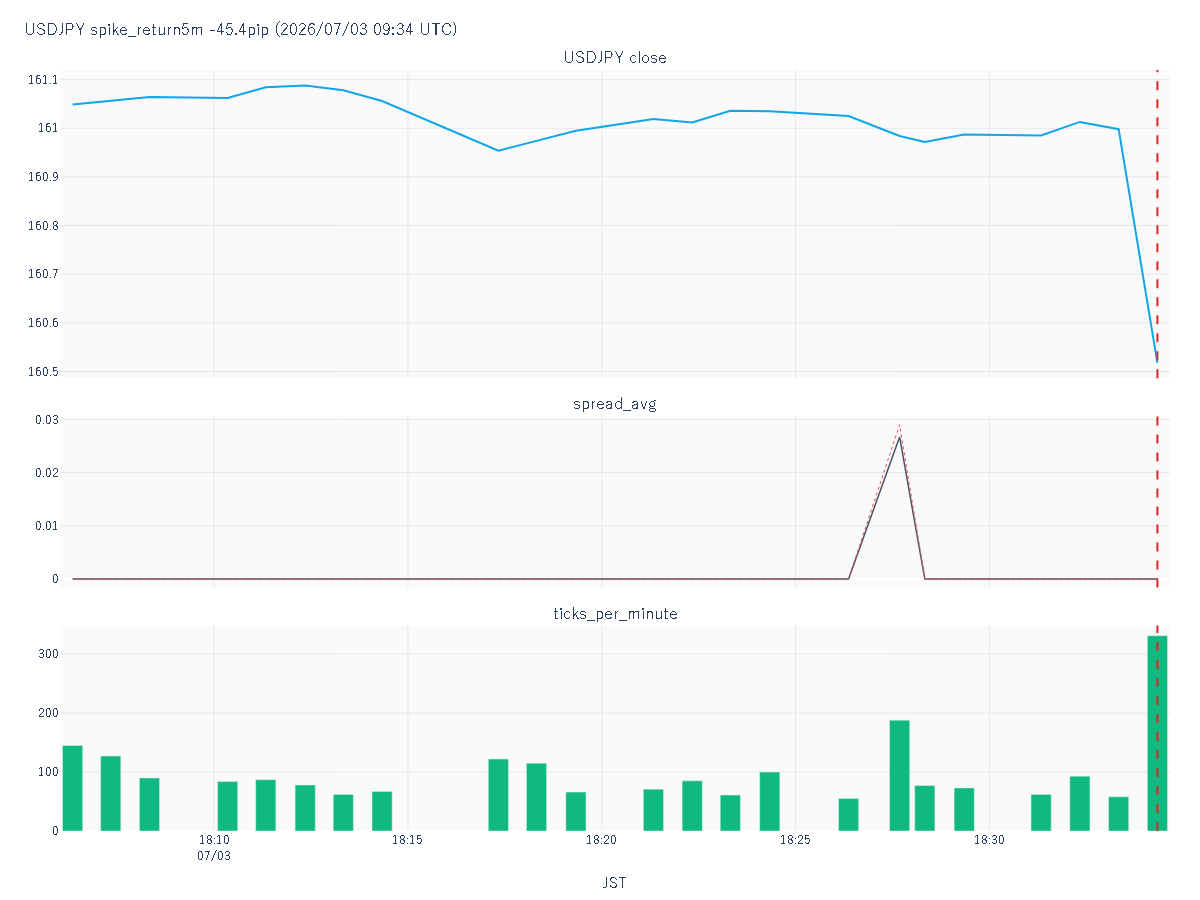The image size is (1200, 900).
Task: Click the 18:30 x-axis tick label
Action: coord(989,841)
